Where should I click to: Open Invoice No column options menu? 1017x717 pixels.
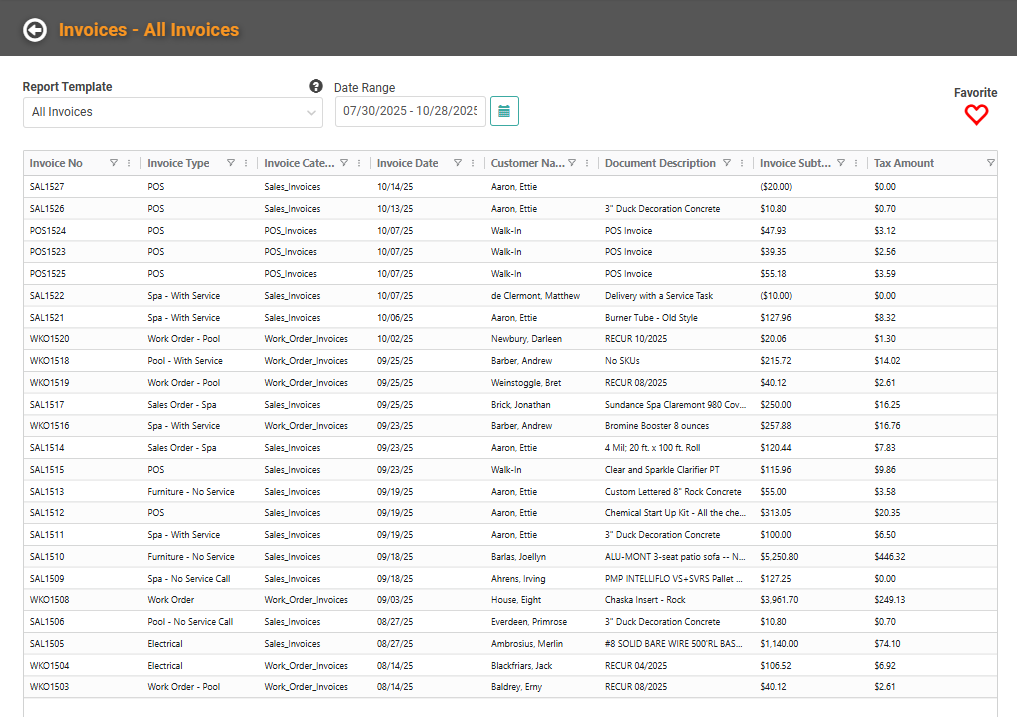(x=129, y=163)
